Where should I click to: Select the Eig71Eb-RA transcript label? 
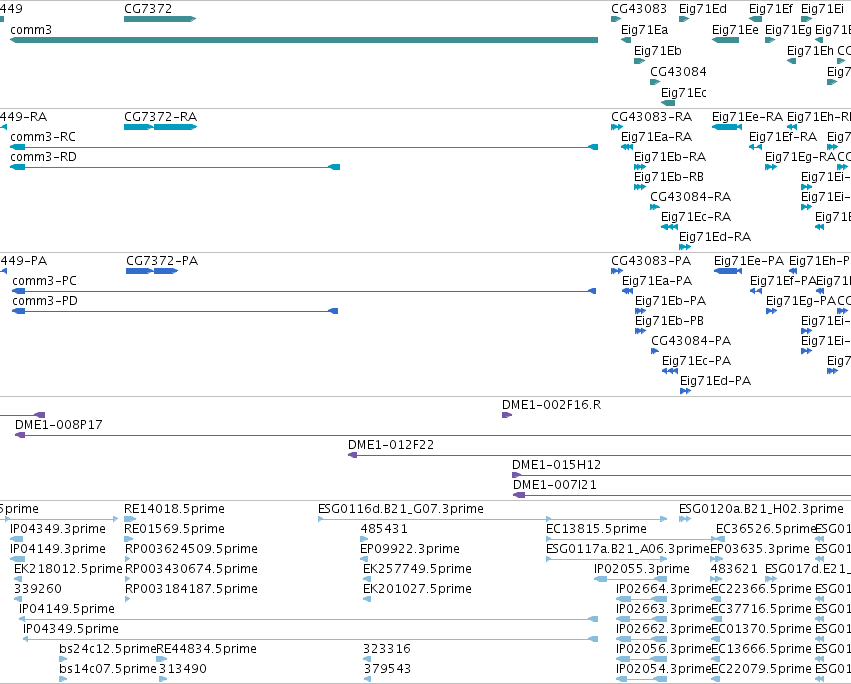point(670,157)
